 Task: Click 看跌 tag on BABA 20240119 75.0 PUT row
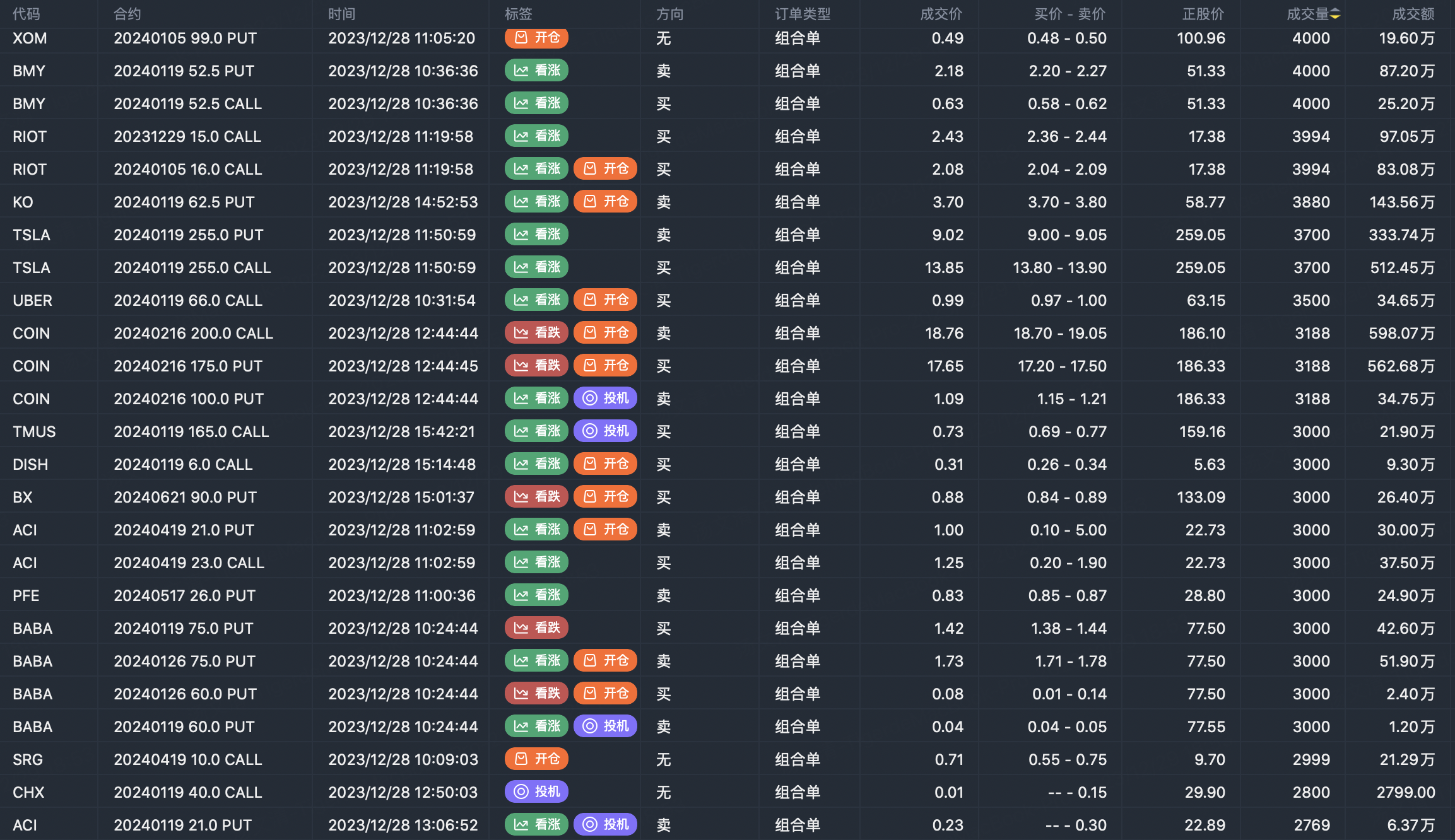pos(536,627)
